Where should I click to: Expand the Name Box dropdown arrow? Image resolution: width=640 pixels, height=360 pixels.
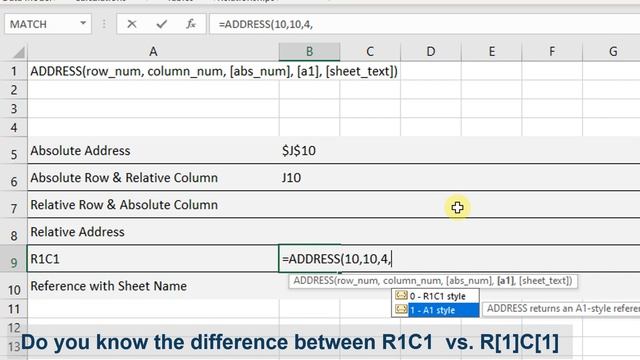[x=83, y=23]
